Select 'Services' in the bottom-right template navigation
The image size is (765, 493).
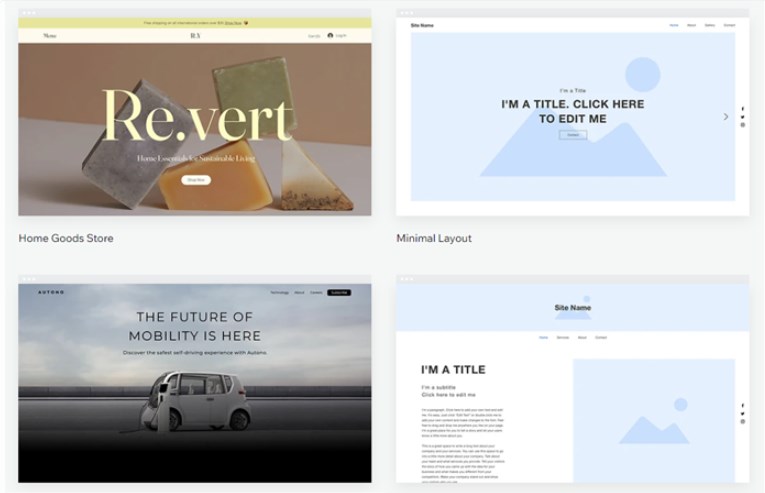pyautogui.click(x=563, y=337)
